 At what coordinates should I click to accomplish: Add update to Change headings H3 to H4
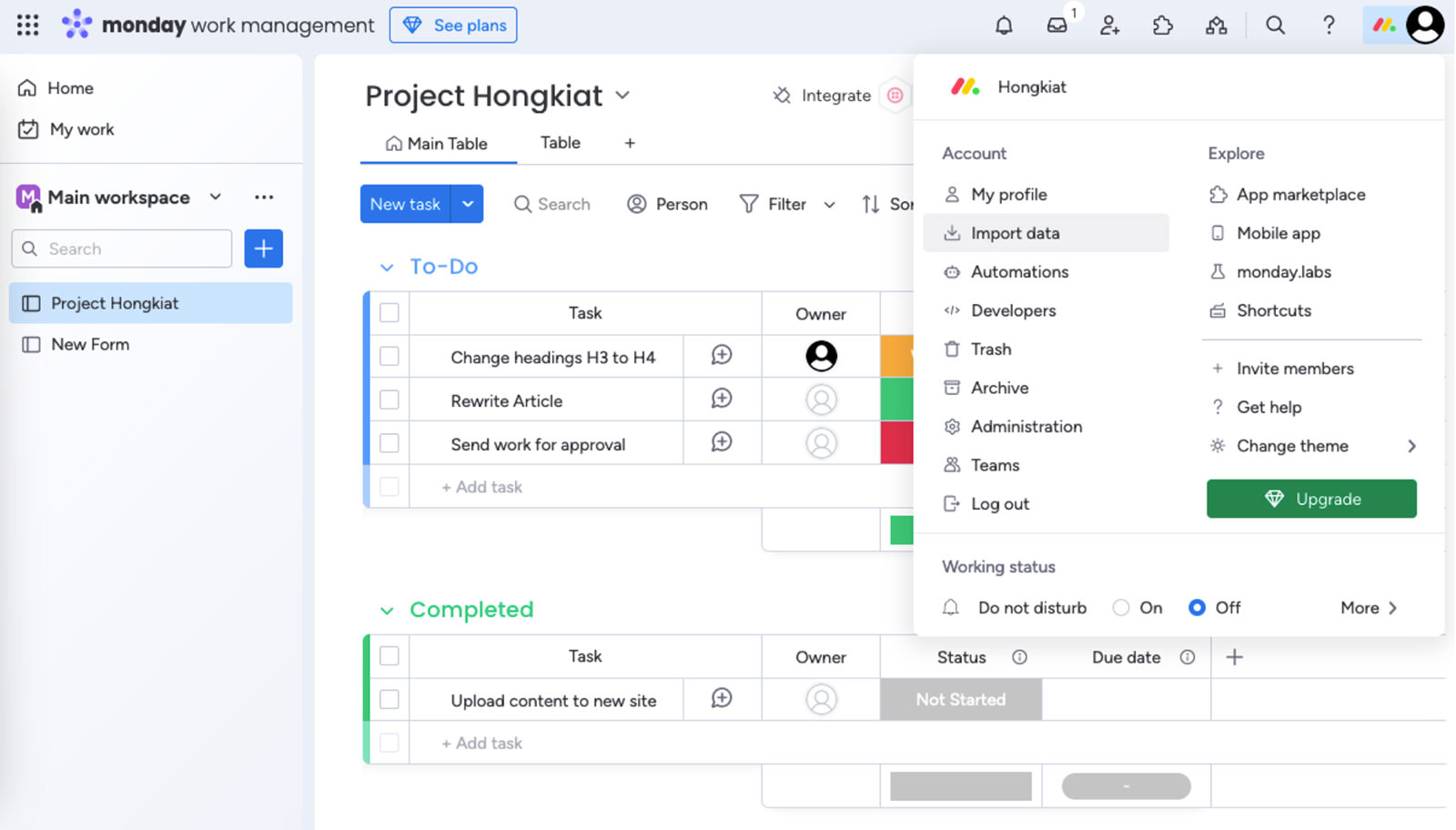pos(722,355)
